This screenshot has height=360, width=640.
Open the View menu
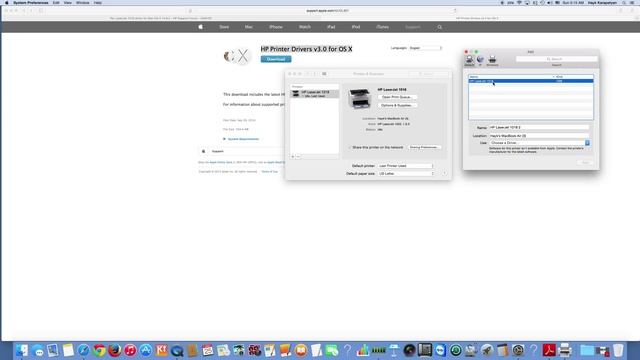pyautogui.click(x=68, y=3)
